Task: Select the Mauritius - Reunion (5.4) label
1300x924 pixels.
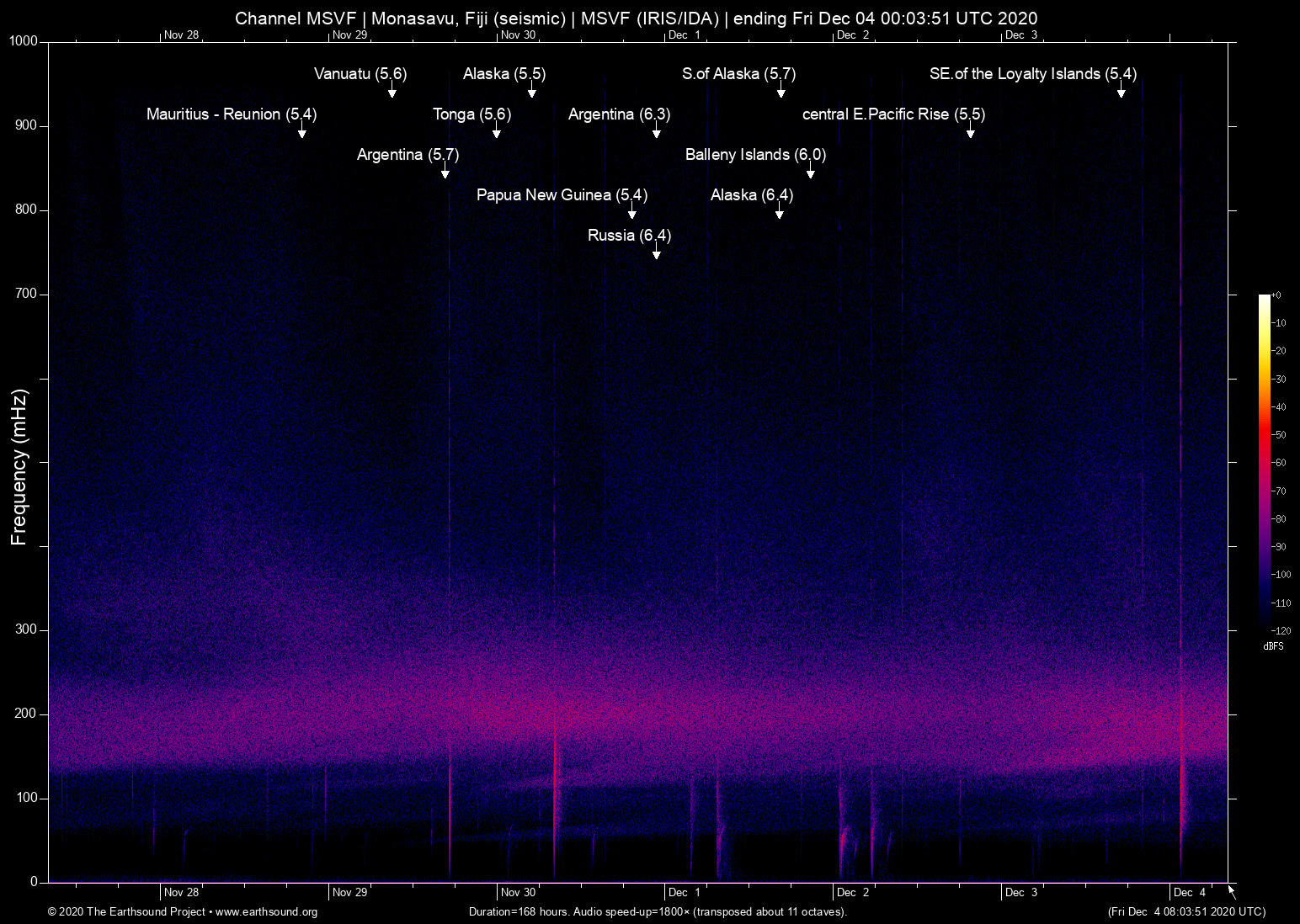Action: [x=232, y=114]
